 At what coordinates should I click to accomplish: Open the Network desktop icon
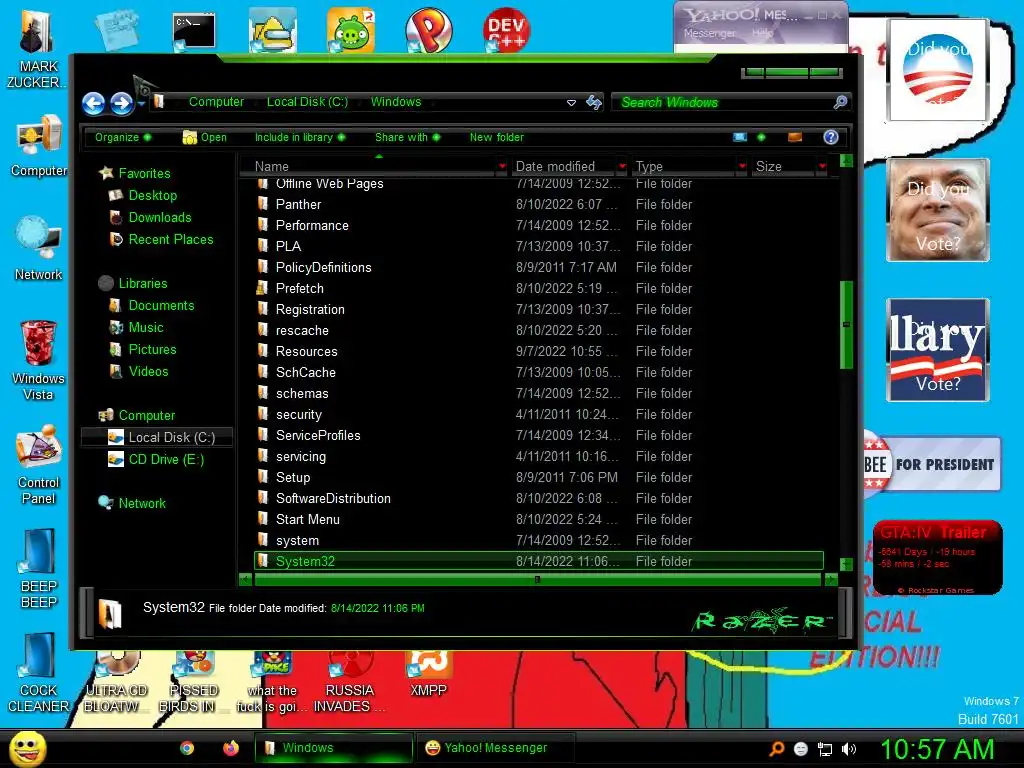click(x=39, y=249)
